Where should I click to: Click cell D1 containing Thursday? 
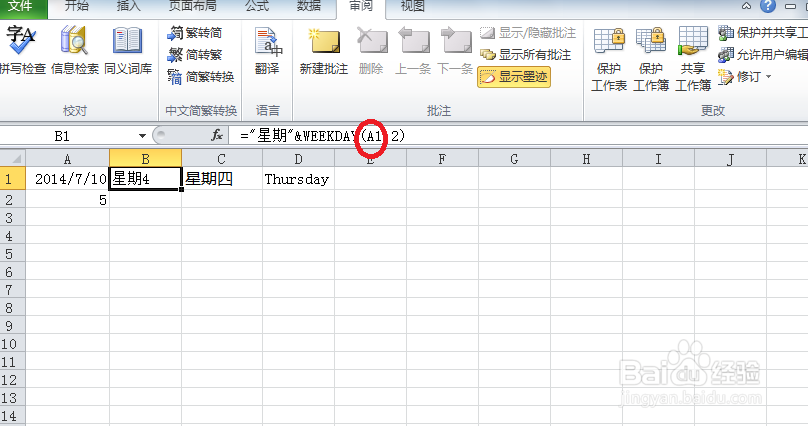click(x=298, y=179)
